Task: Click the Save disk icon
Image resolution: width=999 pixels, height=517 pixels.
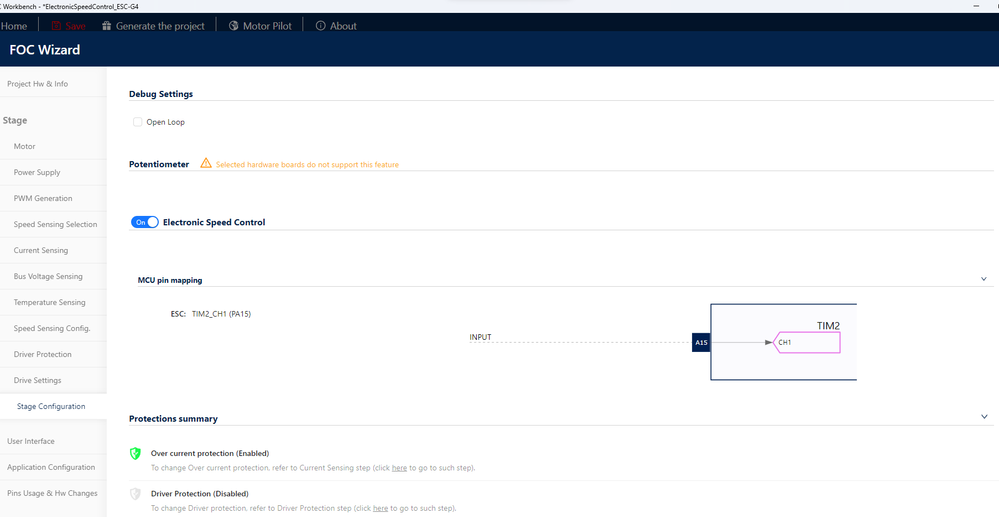Action: coord(56,26)
